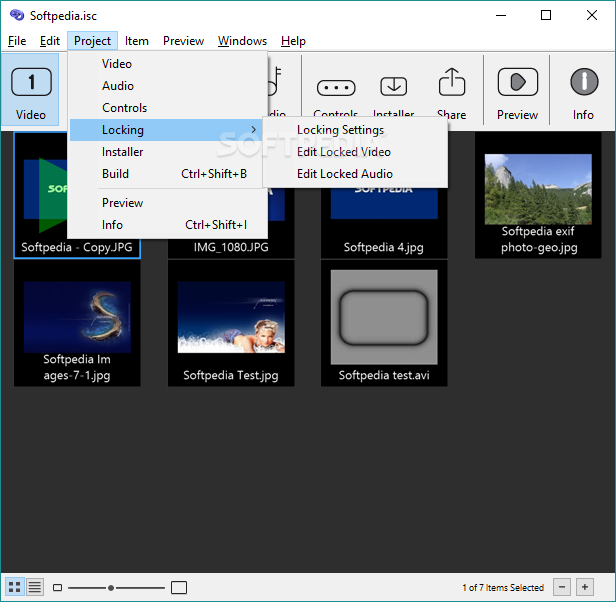Select Edit Locked Audio
The image size is (616, 602).
point(355,174)
